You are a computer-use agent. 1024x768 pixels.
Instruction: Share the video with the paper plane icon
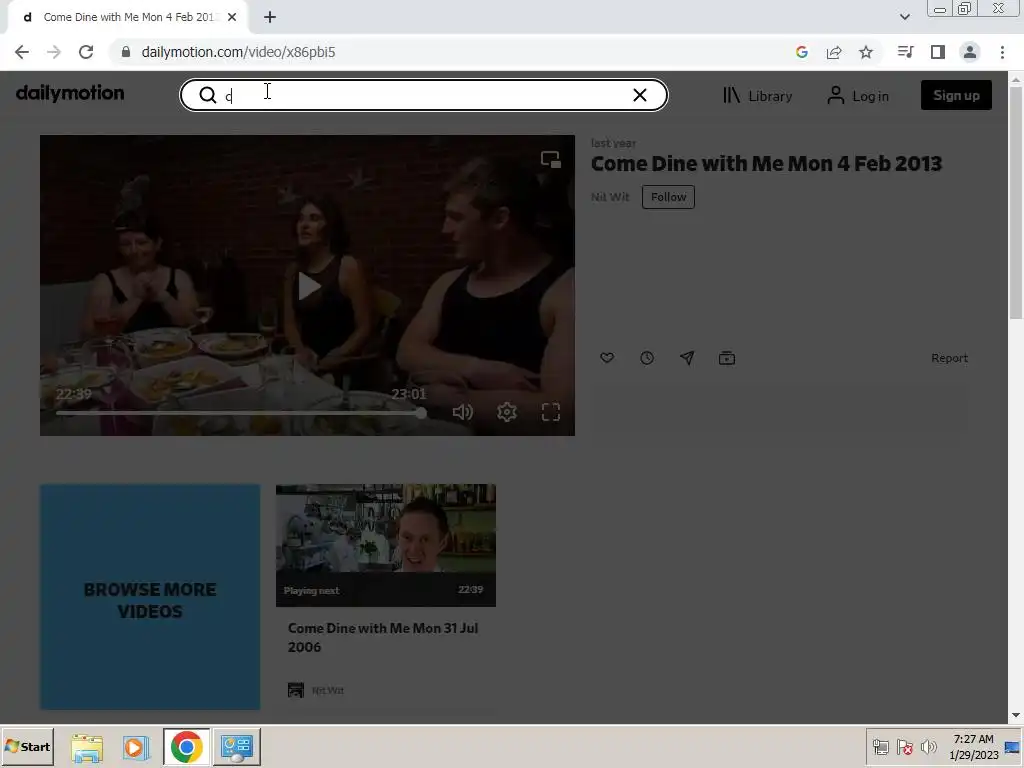pyautogui.click(x=687, y=358)
